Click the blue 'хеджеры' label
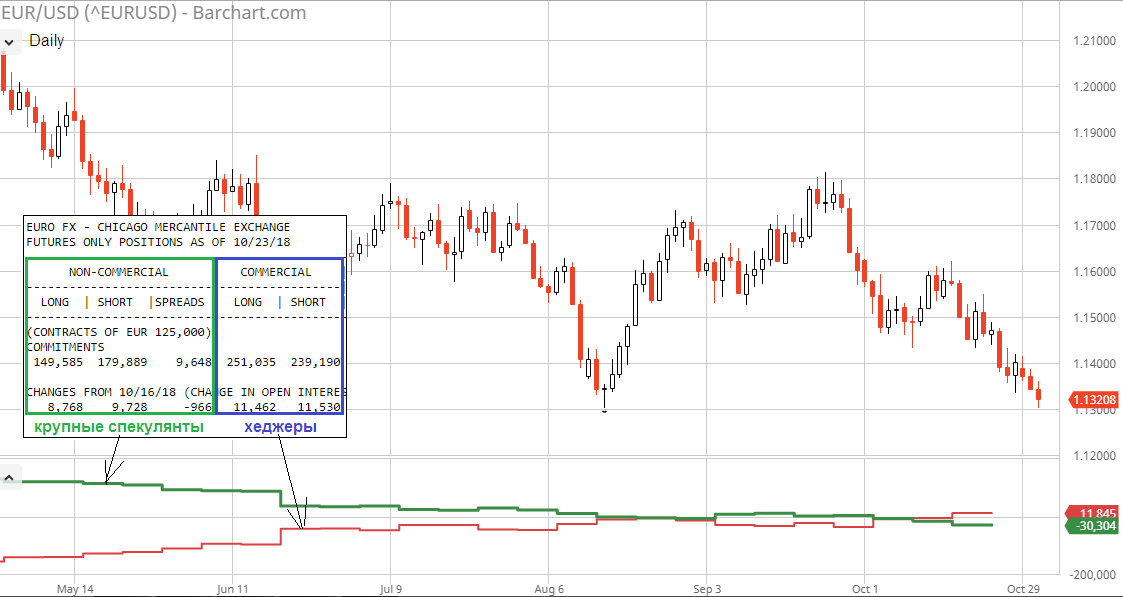The width and height of the screenshot is (1123, 597). point(281,427)
